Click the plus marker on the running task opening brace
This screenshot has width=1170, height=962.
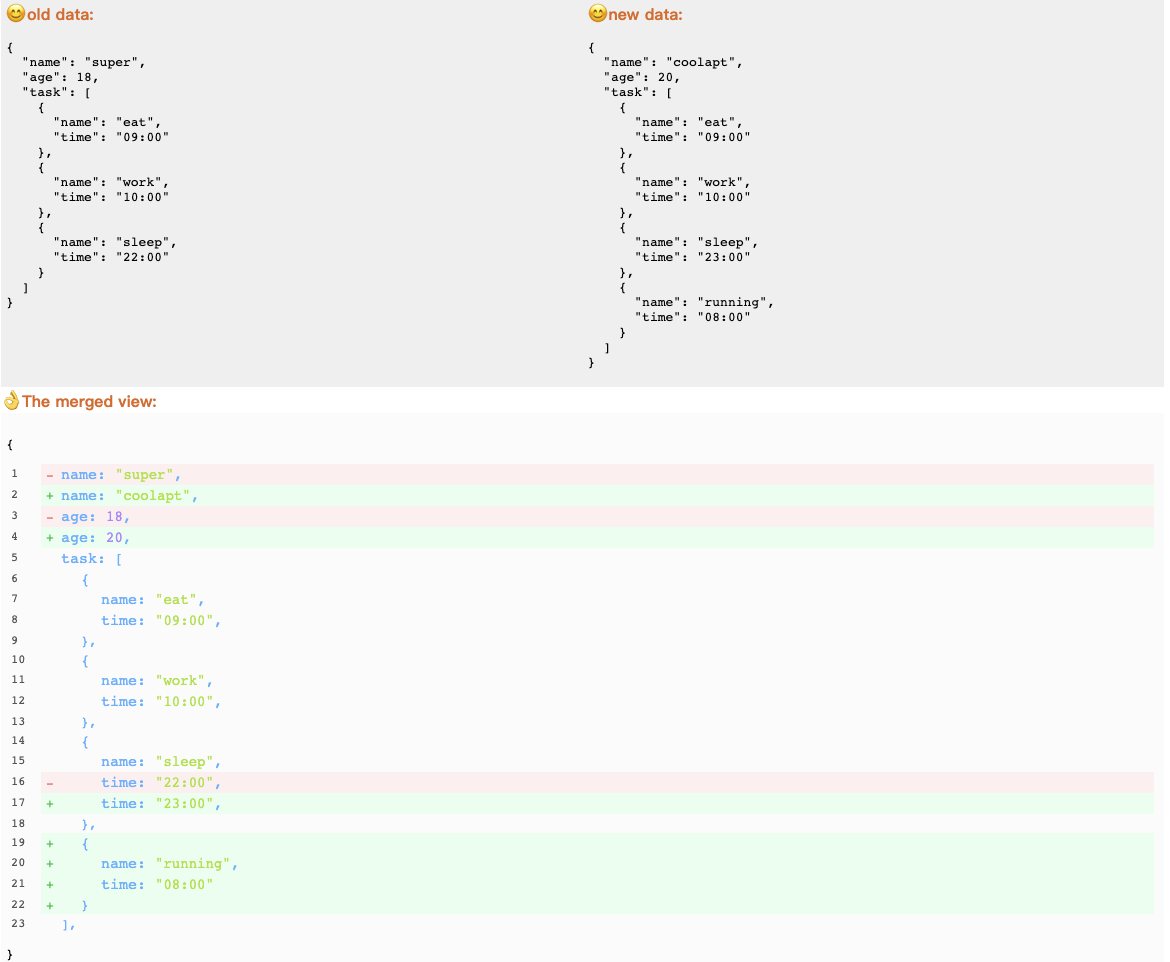coord(48,843)
